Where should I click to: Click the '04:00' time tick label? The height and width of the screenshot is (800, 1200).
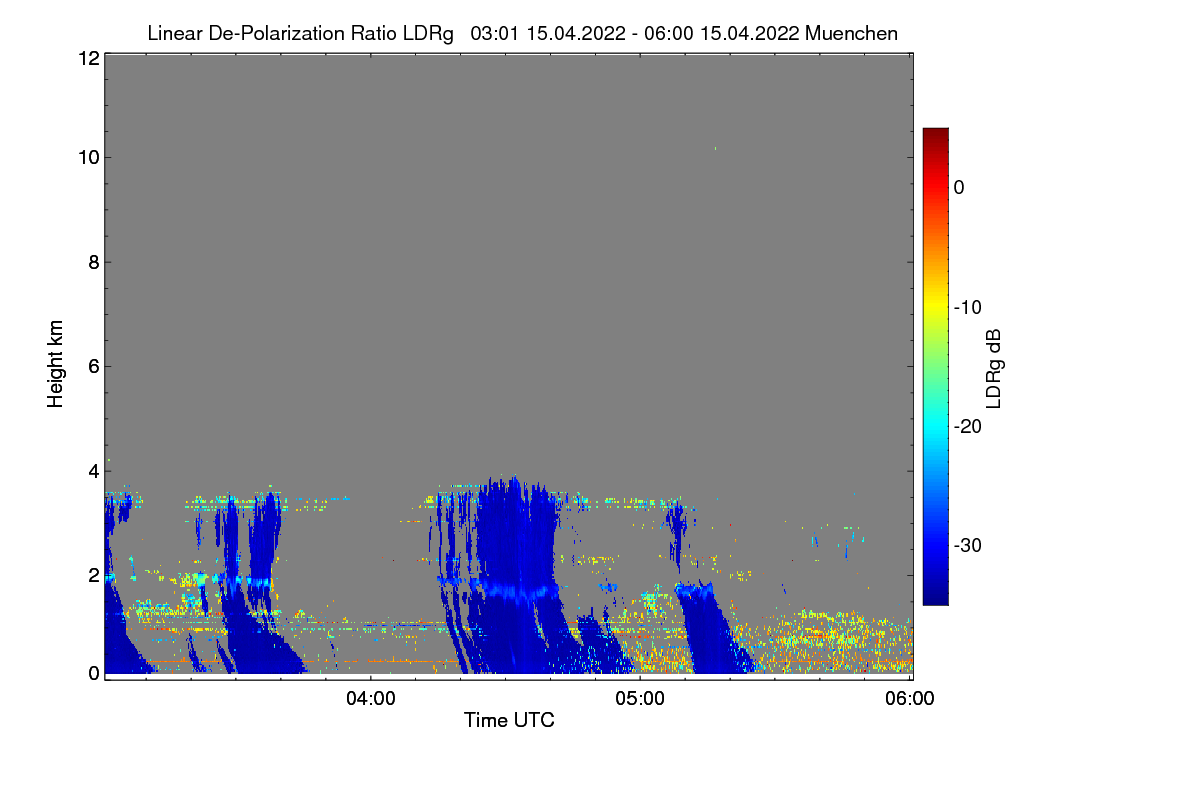click(370, 699)
